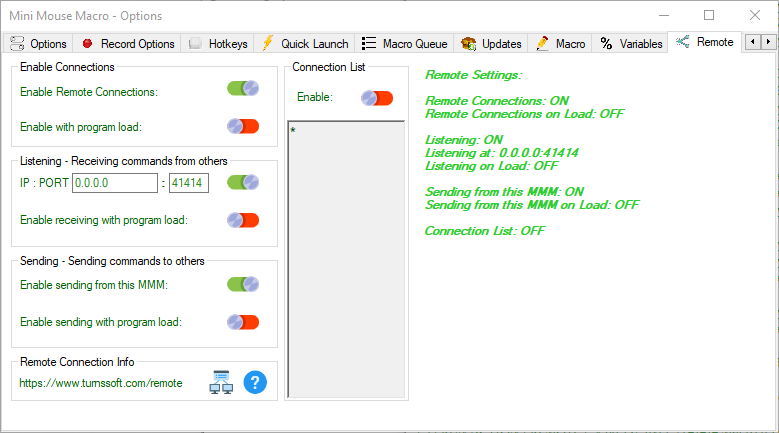Open the Options tab
Image resolution: width=779 pixels, height=433 pixels.
click(39, 43)
